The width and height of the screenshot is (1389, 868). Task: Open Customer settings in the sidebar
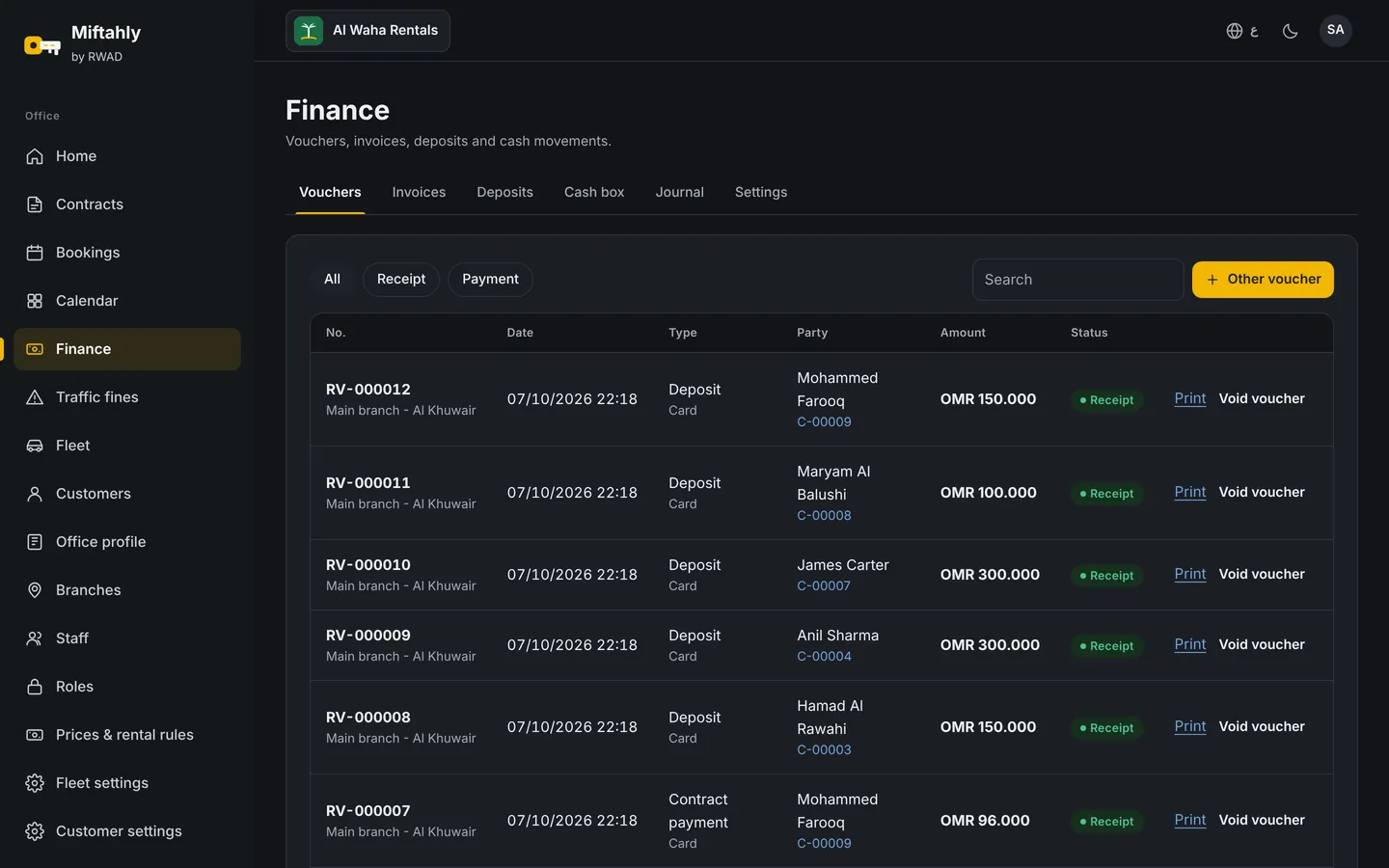point(127,831)
